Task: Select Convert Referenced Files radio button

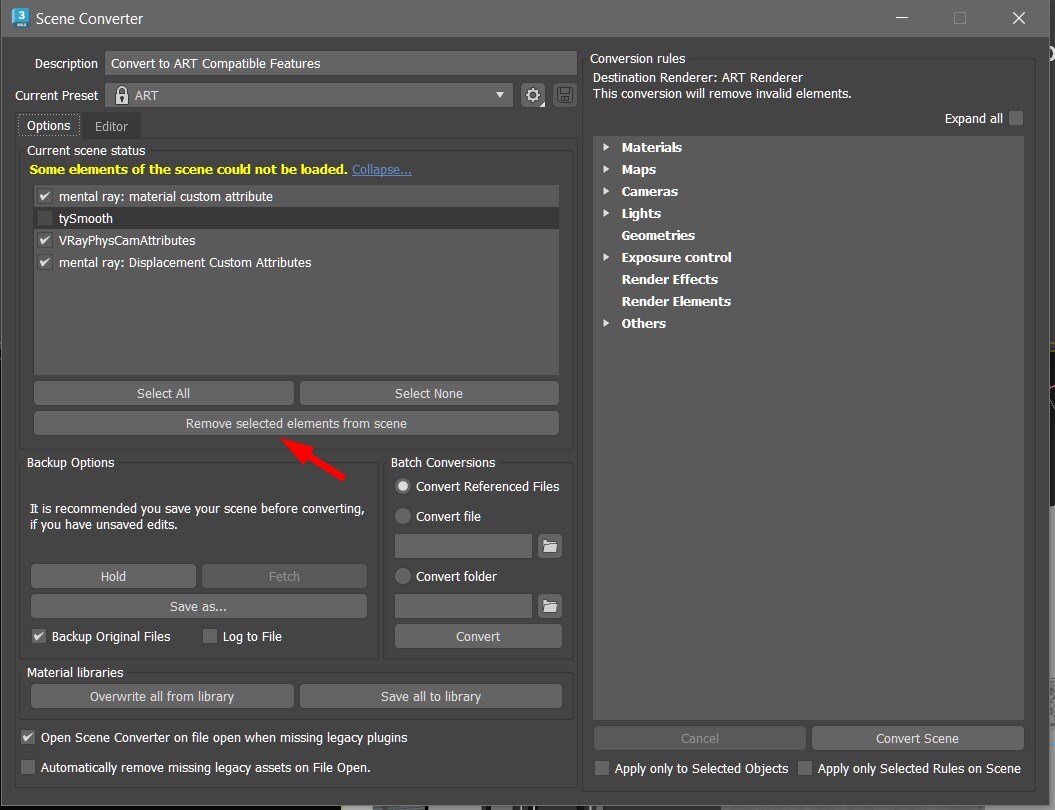Action: pyautogui.click(x=402, y=486)
